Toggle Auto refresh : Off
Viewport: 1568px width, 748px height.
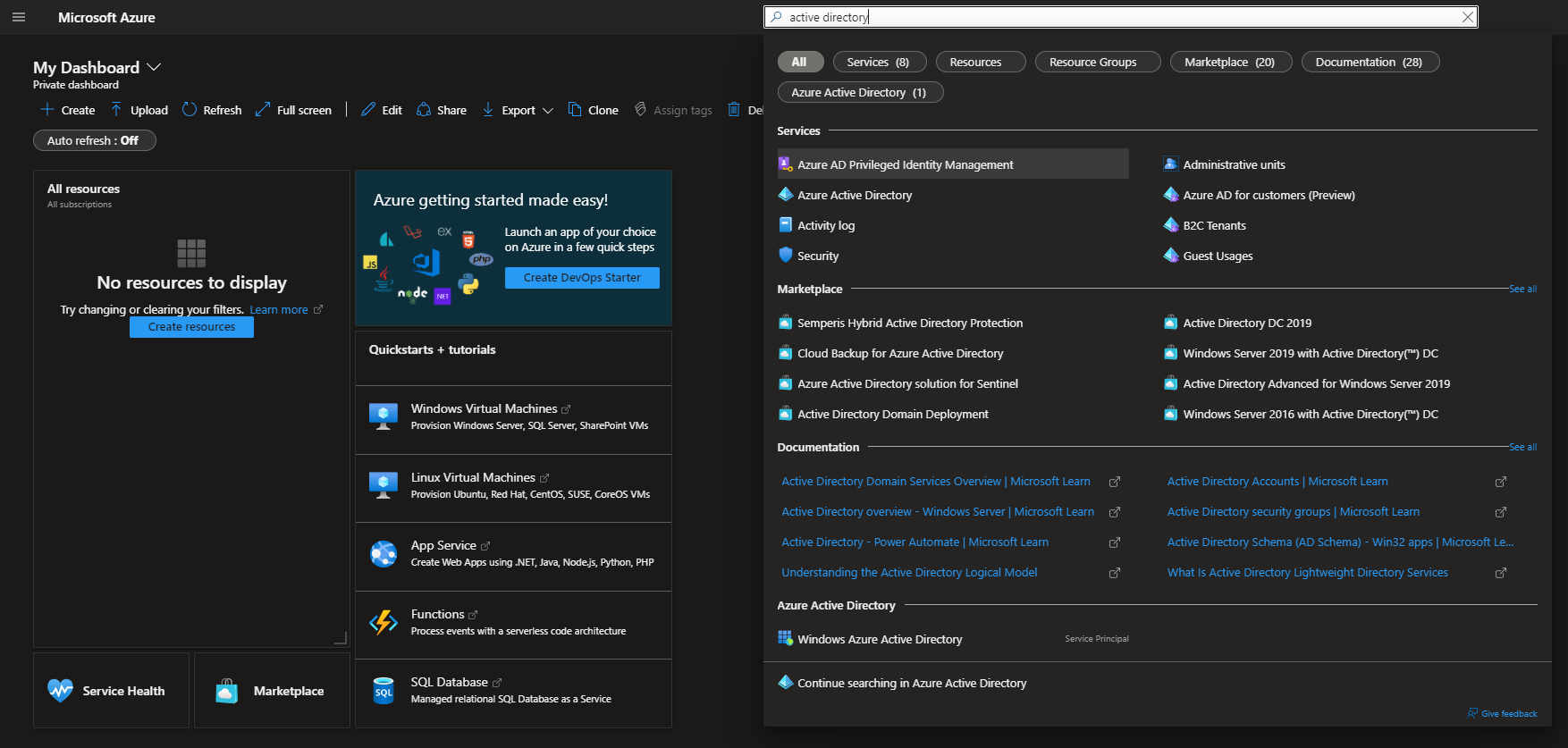(x=95, y=140)
